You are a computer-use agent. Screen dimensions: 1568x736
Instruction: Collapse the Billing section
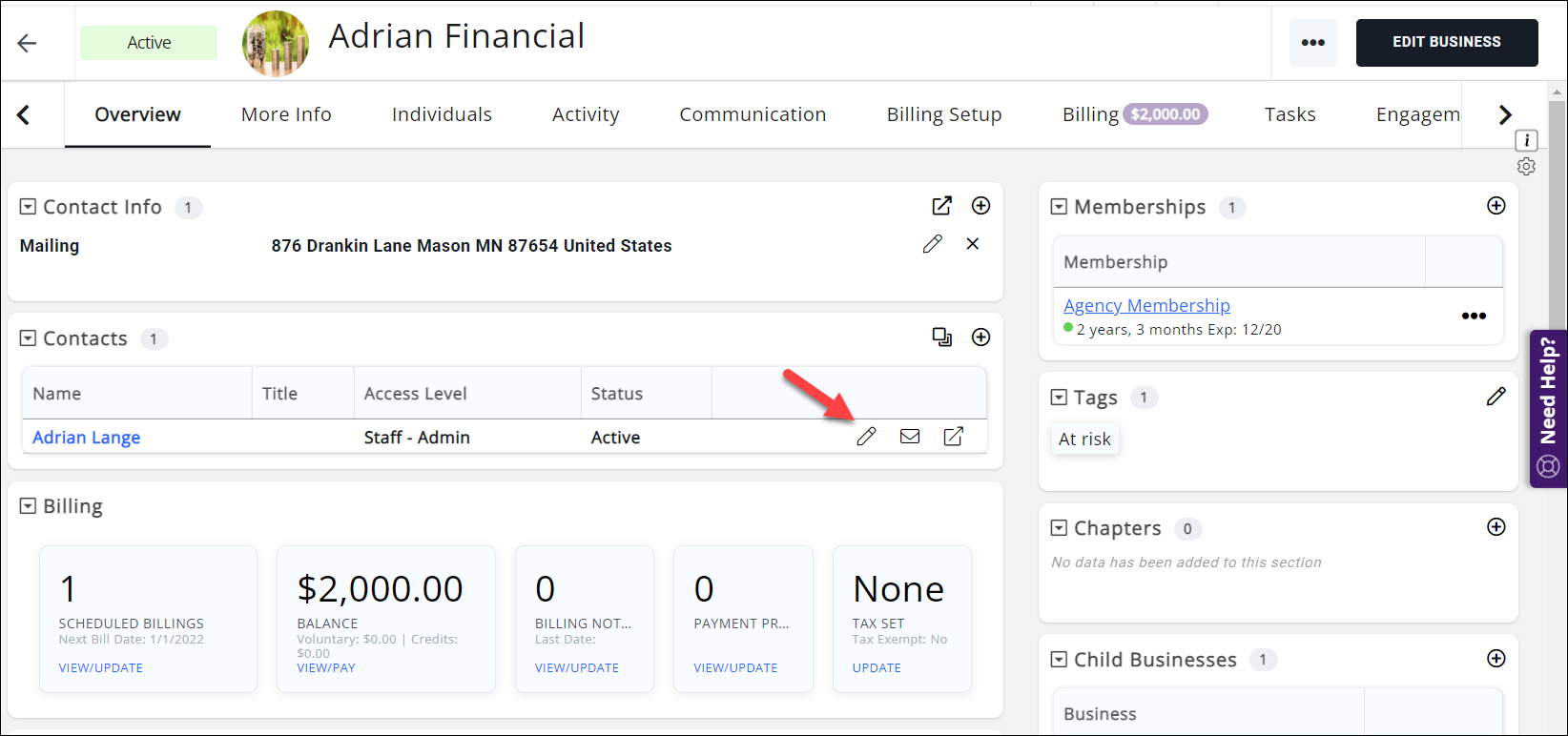pyautogui.click(x=29, y=506)
